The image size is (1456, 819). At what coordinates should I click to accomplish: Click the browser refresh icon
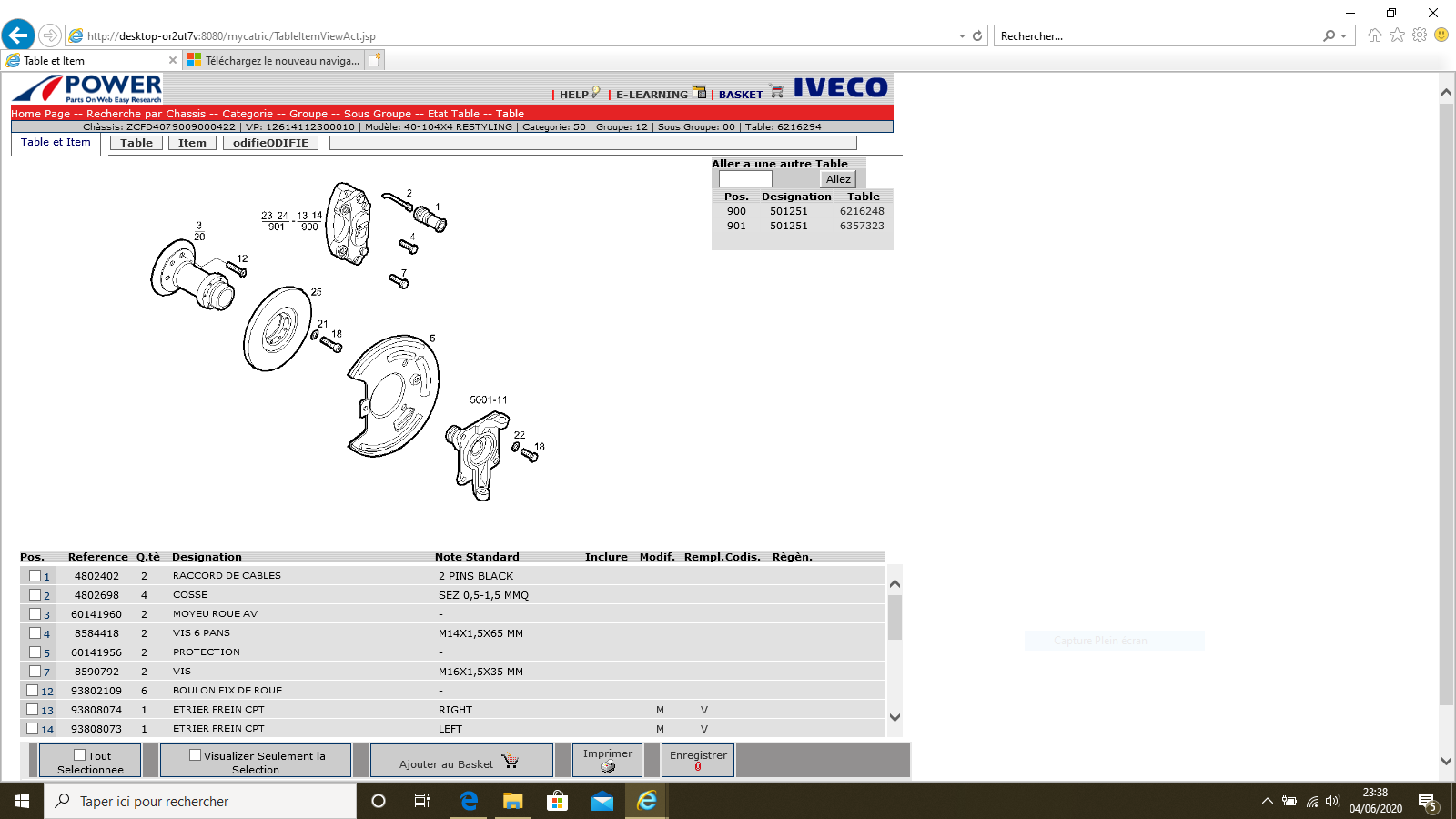(977, 36)
